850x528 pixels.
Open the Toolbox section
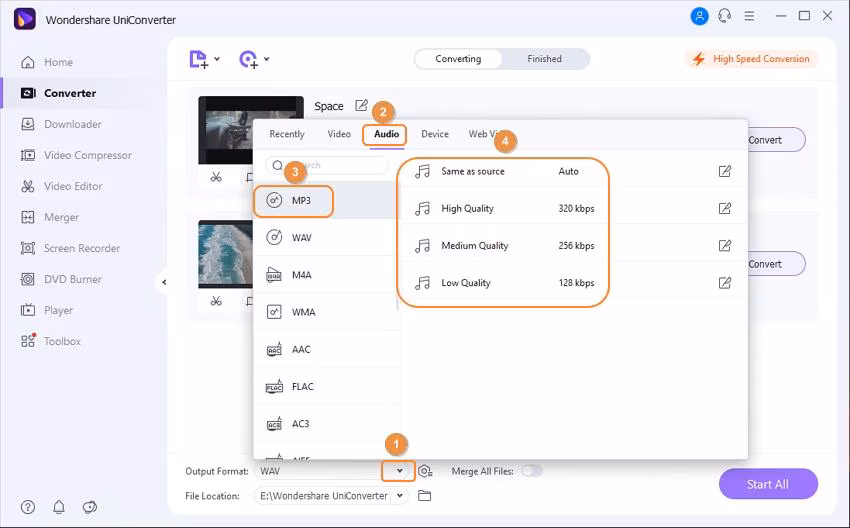click(x=50, y=341)
